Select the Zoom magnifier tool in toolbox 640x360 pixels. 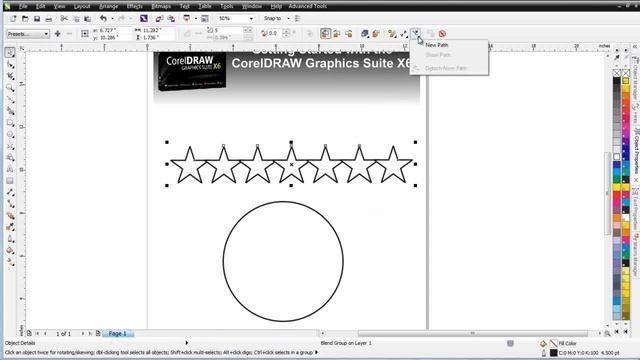point(10,88)
